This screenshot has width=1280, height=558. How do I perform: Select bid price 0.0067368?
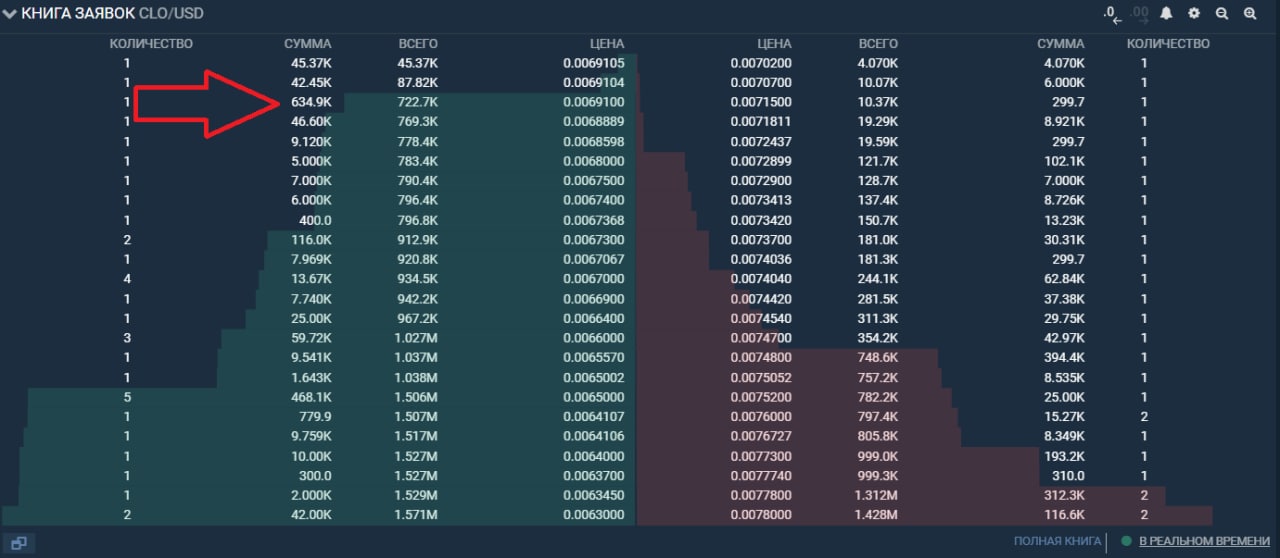(x=593, y=220)
